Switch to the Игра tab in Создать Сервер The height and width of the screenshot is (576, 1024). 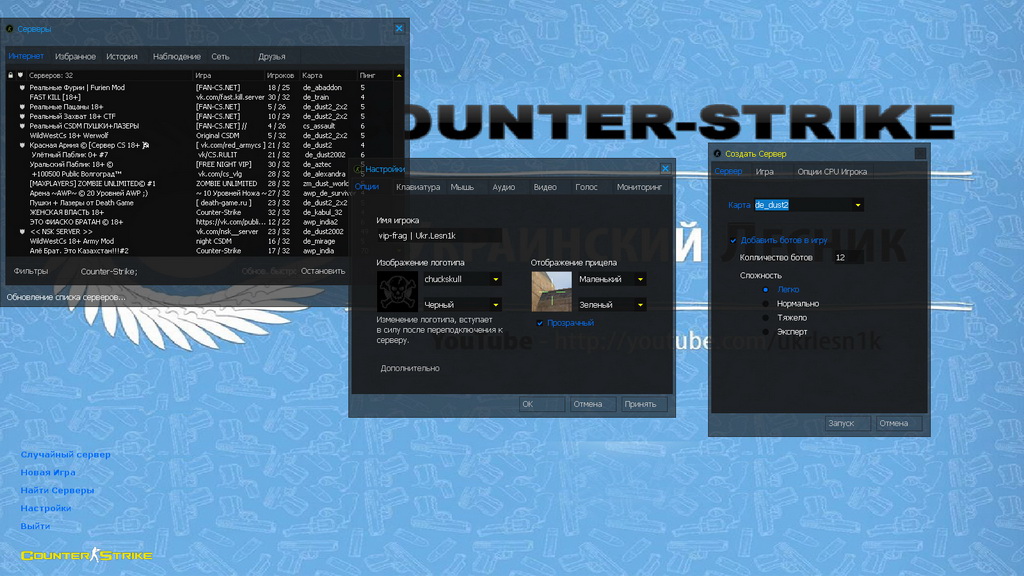765,172
